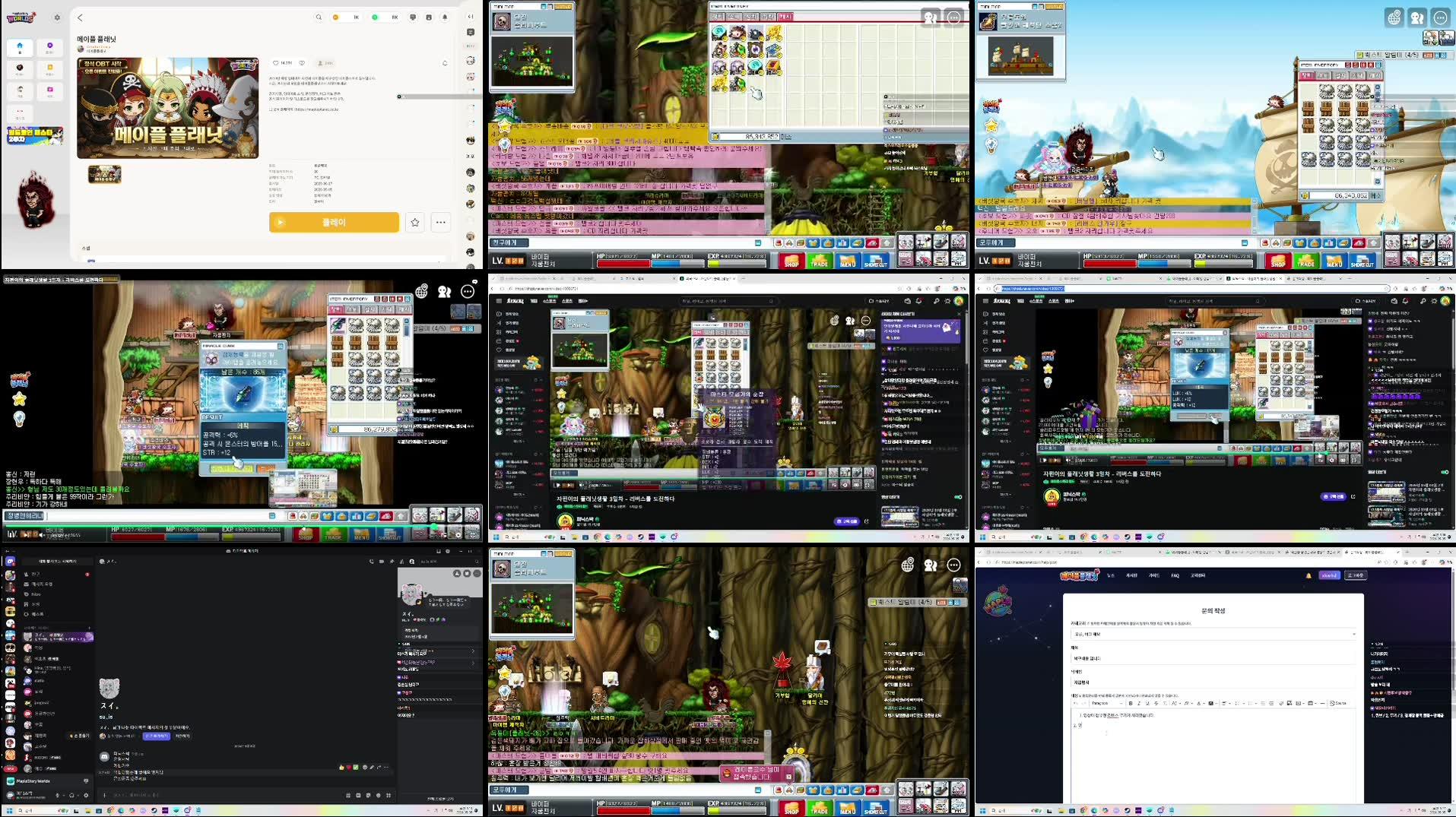Open Paragraph style dropdown in editor toolbar

tap(1106, 703)
